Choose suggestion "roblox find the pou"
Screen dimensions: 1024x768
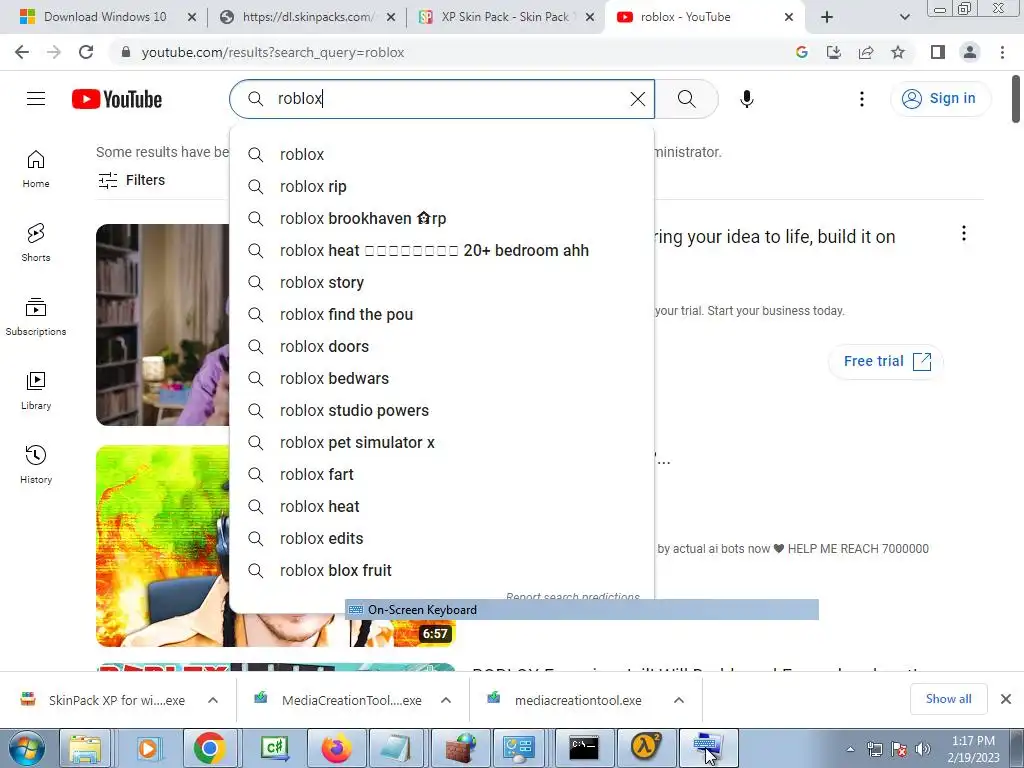441,315
